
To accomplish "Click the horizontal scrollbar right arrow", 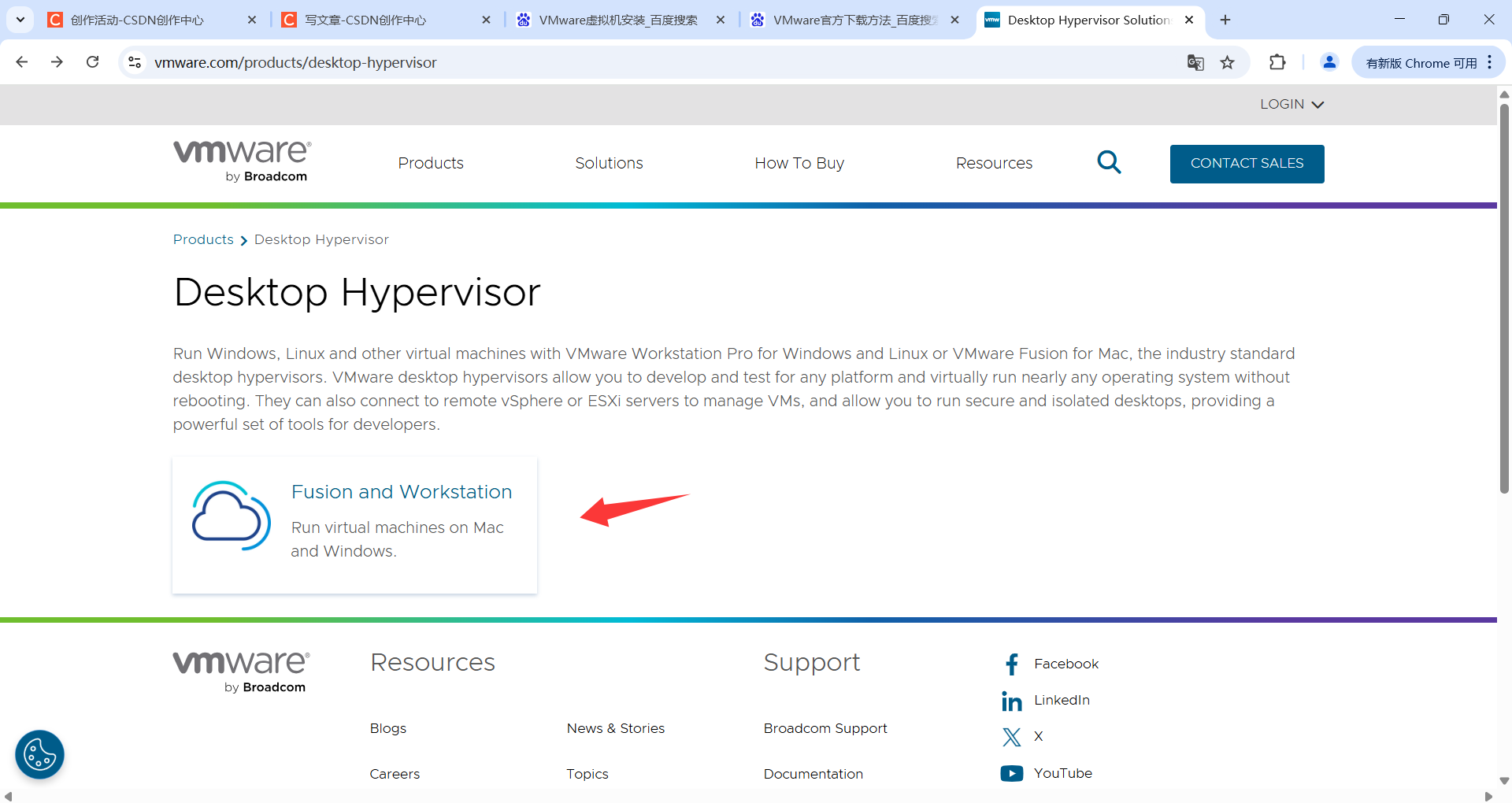I will 1488,796.
